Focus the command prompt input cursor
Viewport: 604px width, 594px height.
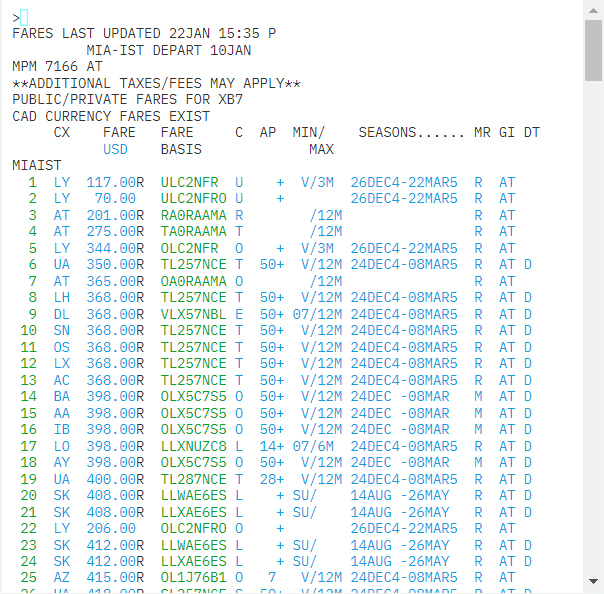24,17
